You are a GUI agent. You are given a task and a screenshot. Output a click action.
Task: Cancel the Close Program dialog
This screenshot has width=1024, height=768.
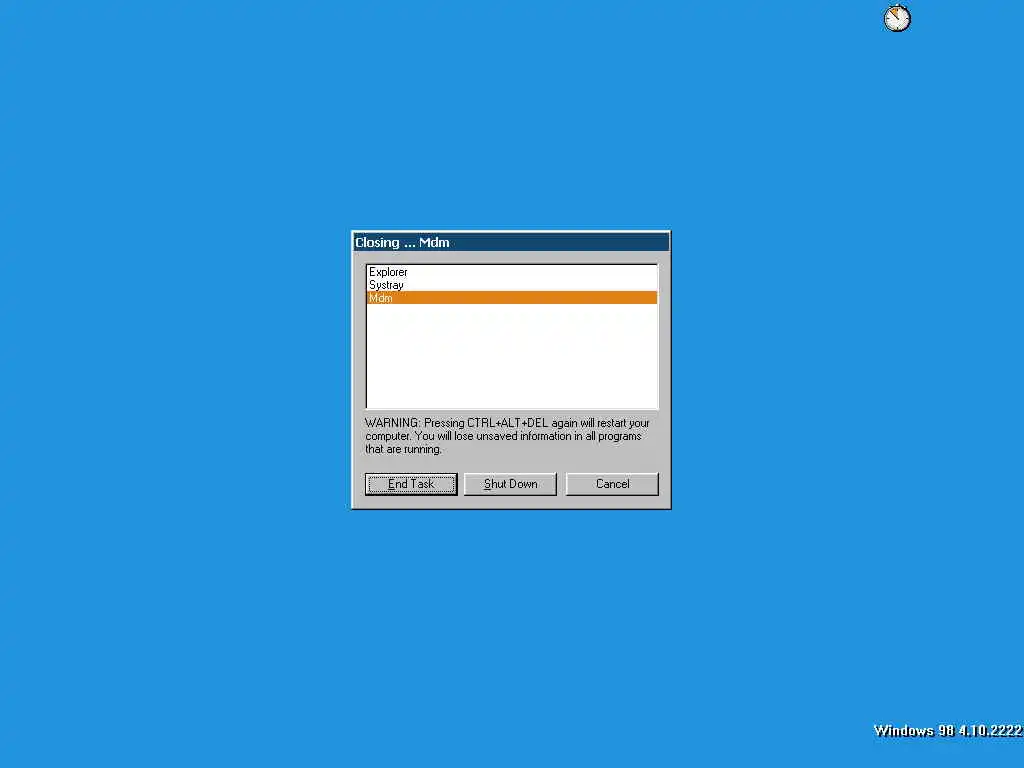pyautogui.click(x=612, y=484)
